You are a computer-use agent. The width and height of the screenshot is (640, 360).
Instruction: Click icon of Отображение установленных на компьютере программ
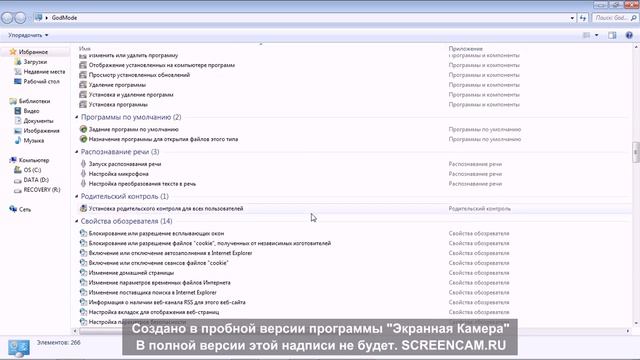click(x=83, y=65)
